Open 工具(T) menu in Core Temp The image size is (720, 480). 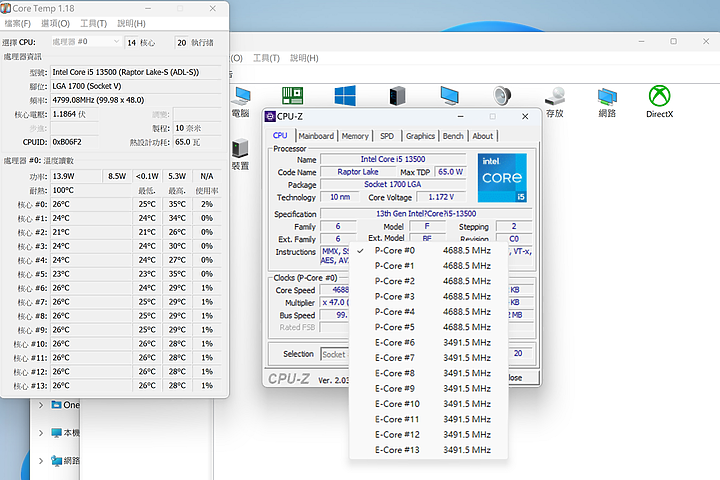pos(94,23)
